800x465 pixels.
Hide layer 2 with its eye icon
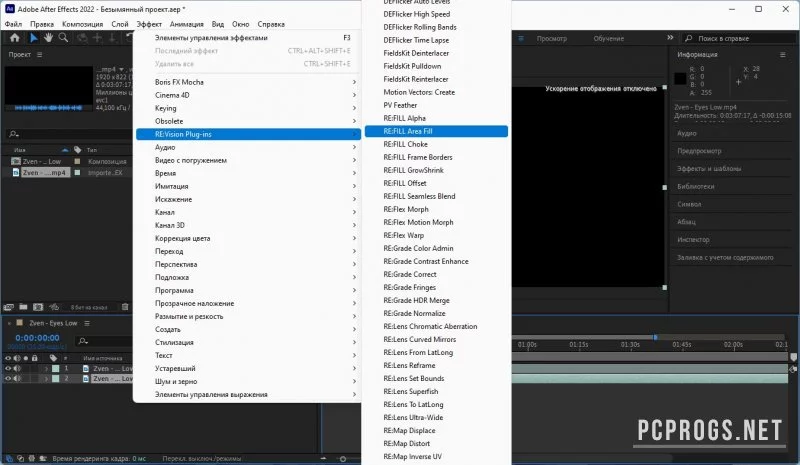point(8,379)
